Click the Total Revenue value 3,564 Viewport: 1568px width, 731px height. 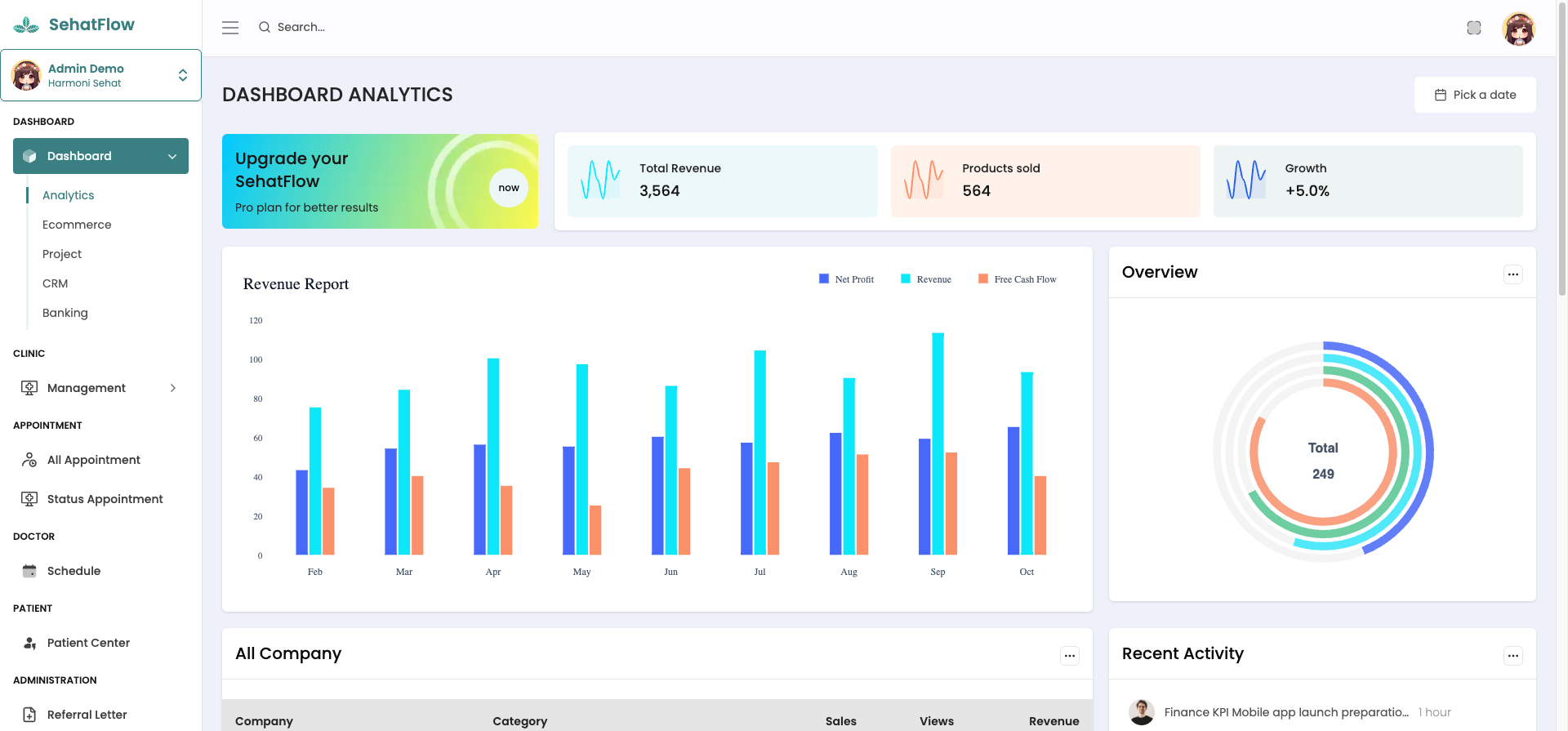pyautogui.click(x=660, y=191)
